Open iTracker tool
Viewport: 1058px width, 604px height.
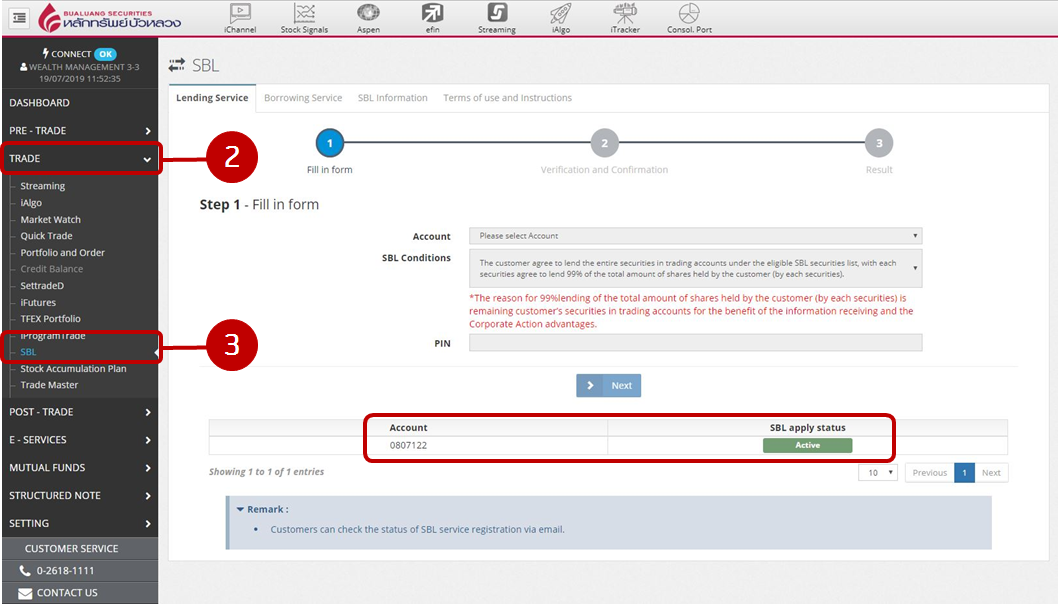(625, 18)
